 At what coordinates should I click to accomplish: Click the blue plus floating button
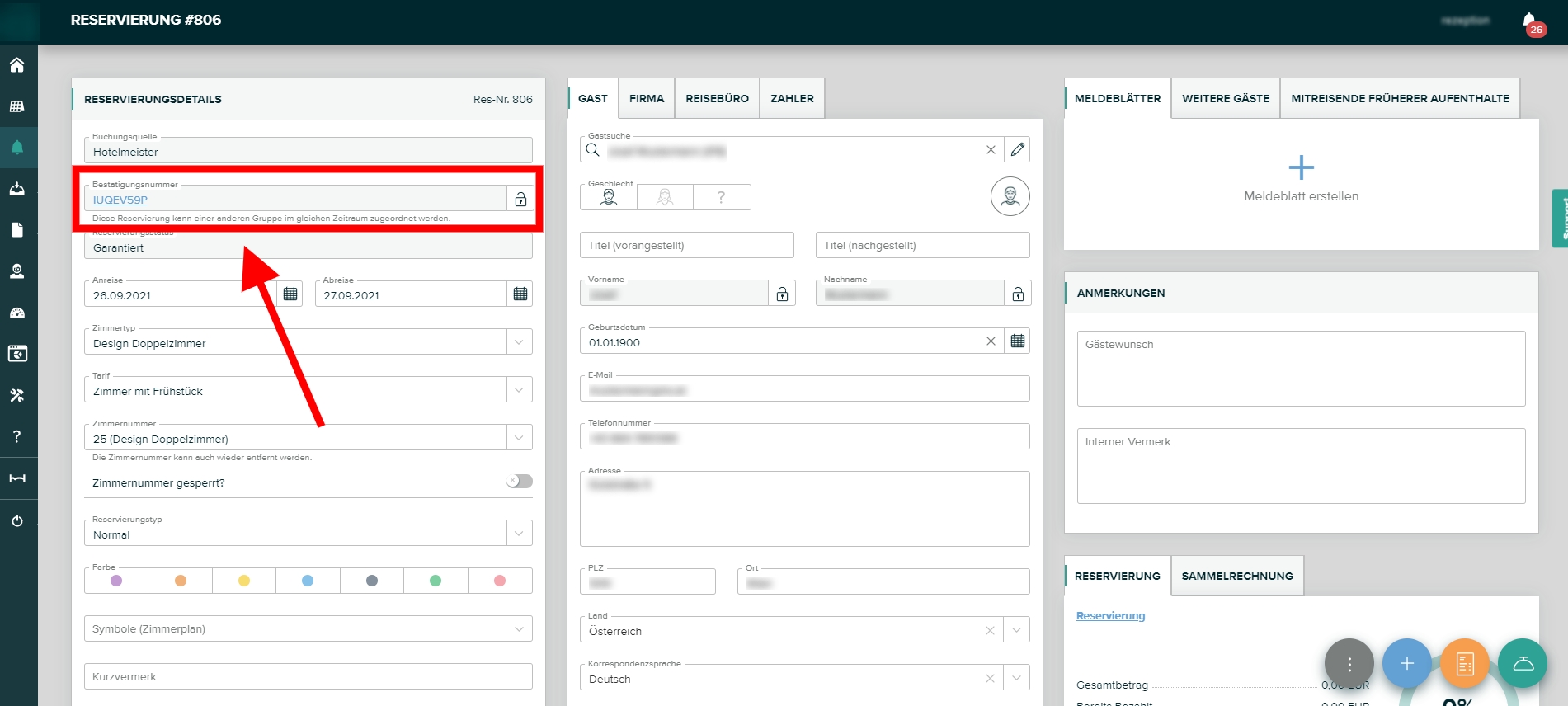1406,663
